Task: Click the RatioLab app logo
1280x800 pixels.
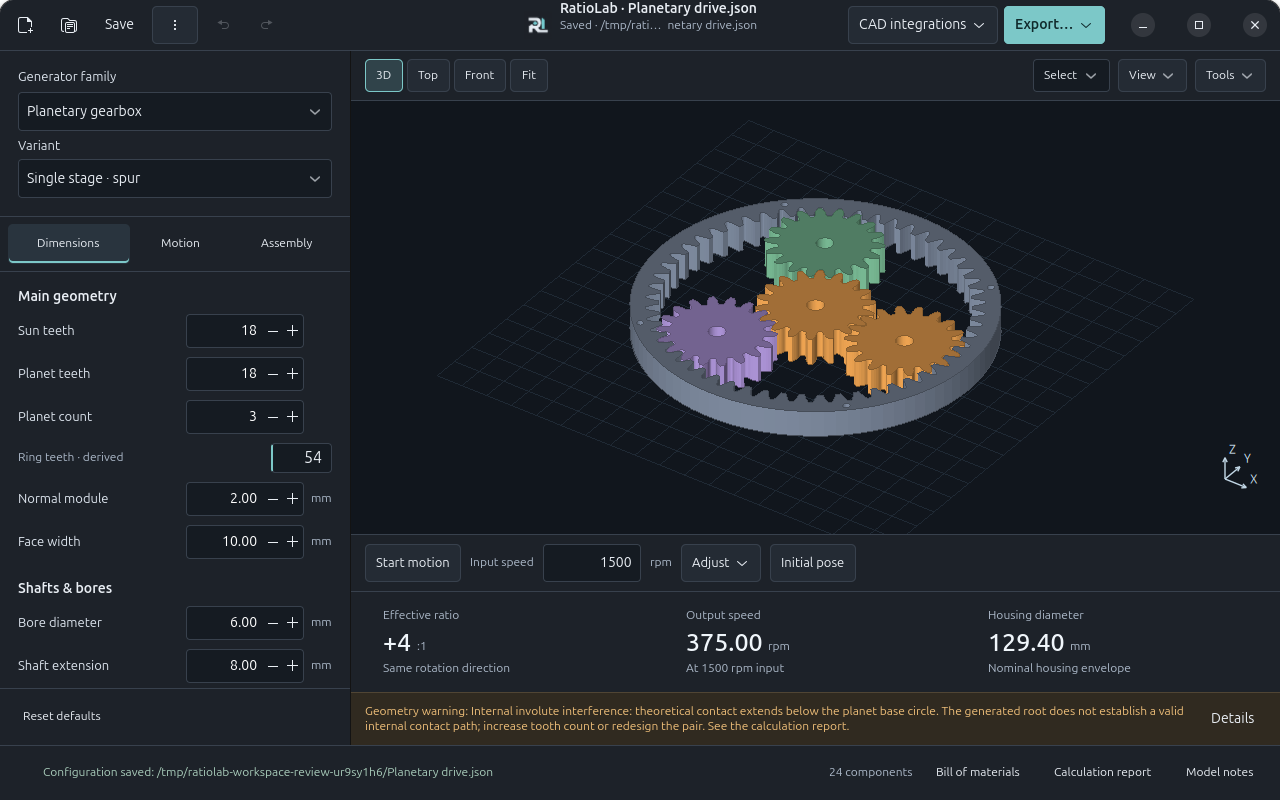Action: pyautogui.click(x=538, y=25)
